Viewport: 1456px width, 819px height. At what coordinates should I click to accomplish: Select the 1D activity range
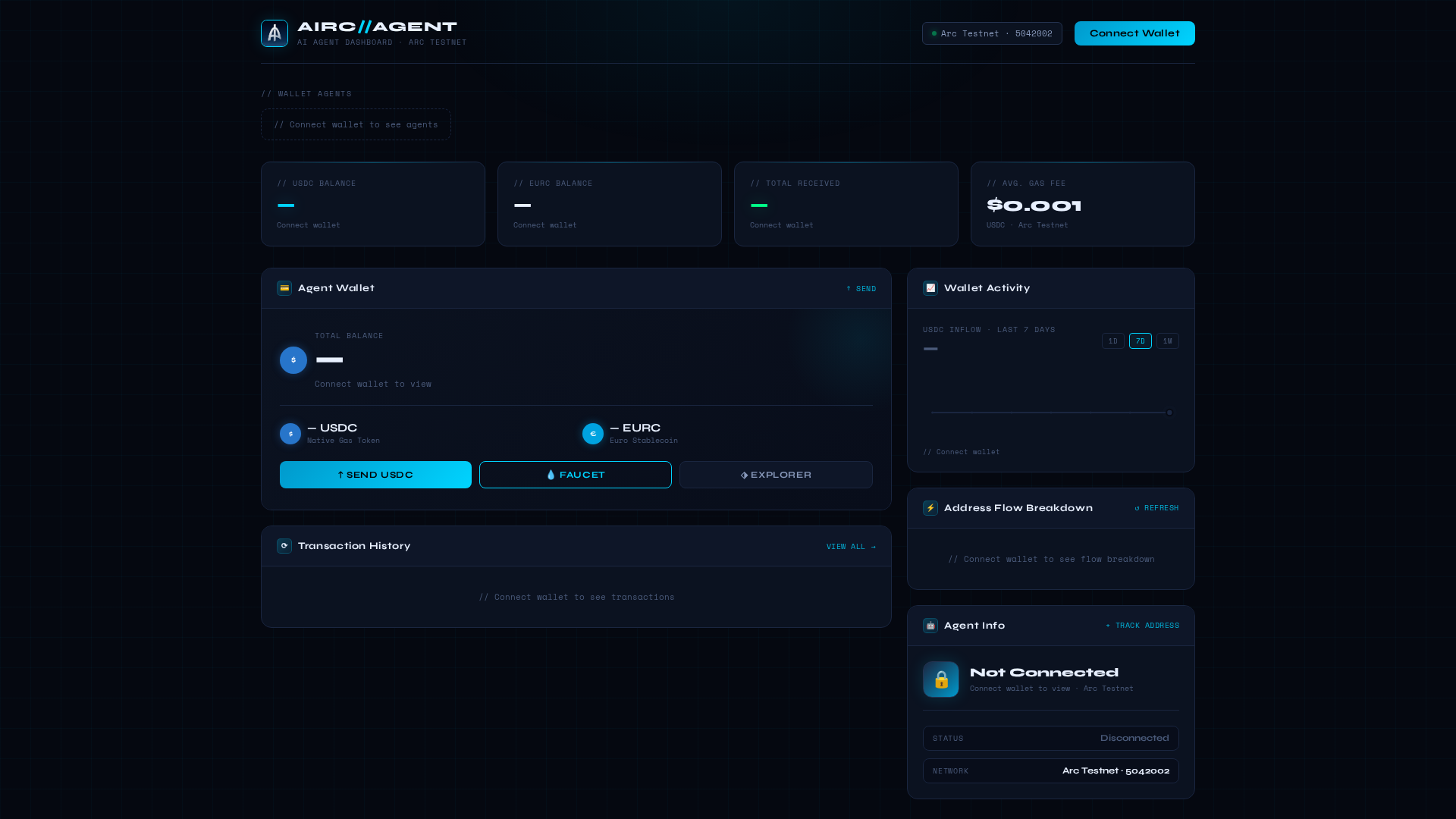click(x=1113, y=341)
